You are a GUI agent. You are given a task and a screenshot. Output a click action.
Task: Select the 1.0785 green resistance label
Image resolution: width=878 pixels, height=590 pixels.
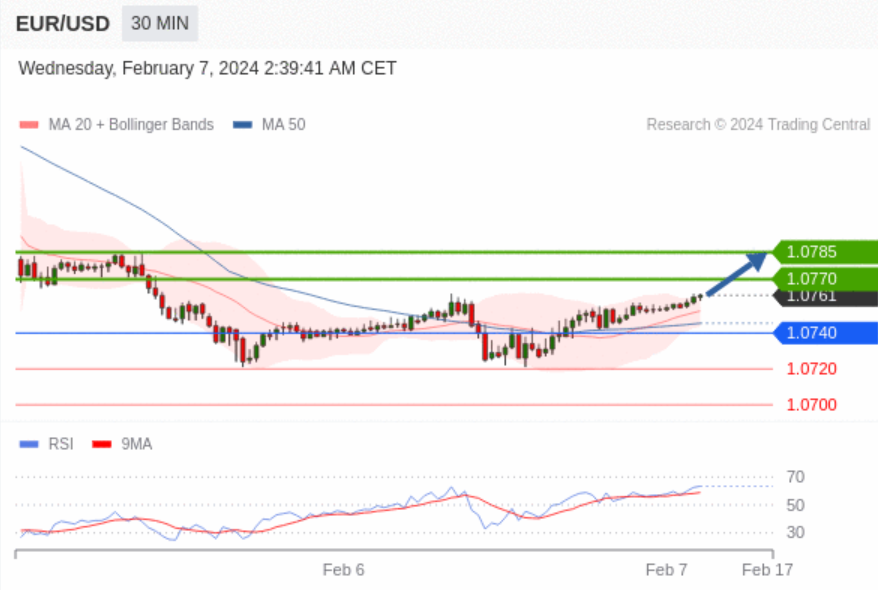pyautogui.click(x=825, y=252)
